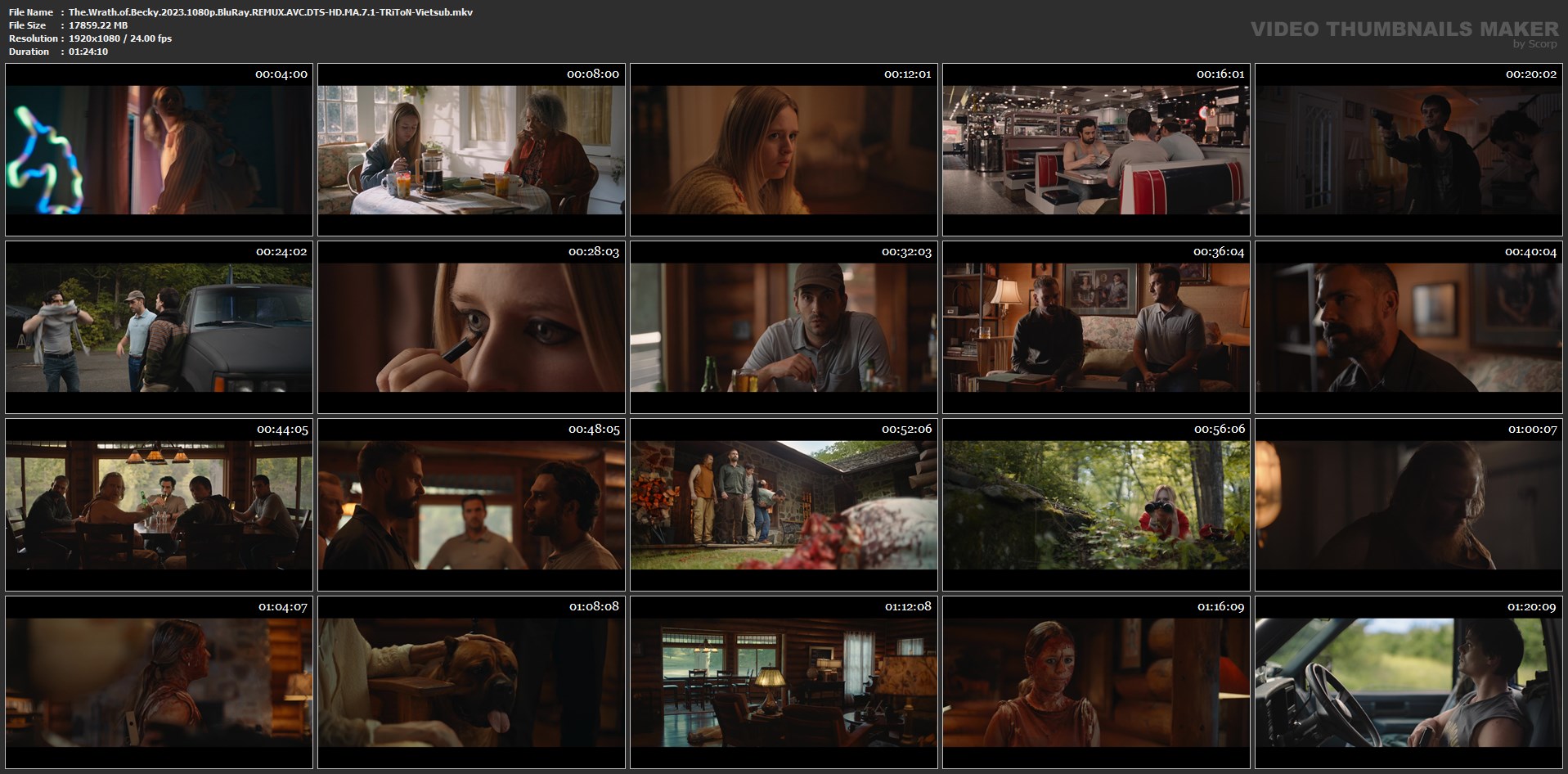The width and height of the screenshot is (1568, 774).
Task: Select the truck scene thumbnail at 00:24:02
Action: [159, 327]
